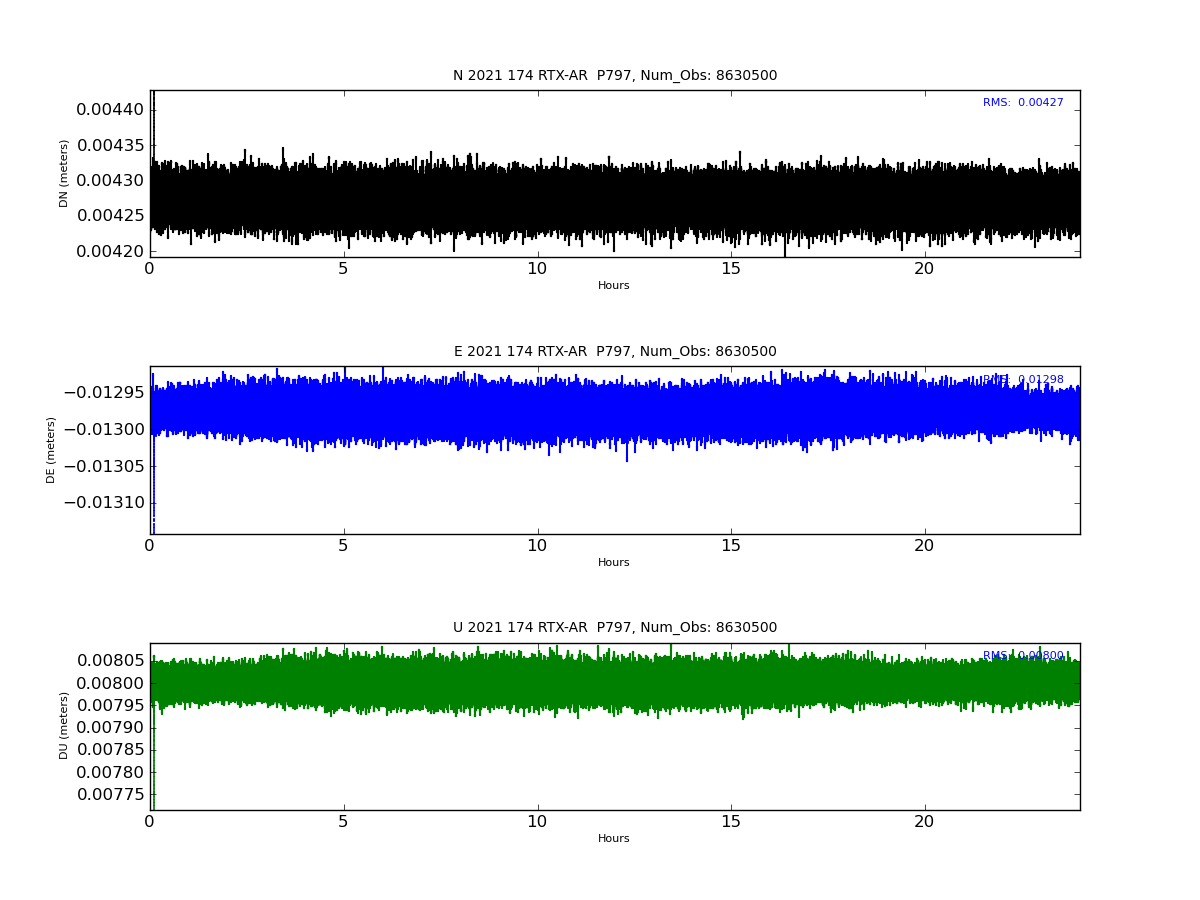This screenshot has height=900, width=1200.
Task: Click hour tick 15 under the East plot
Action: tap(731, 546)
